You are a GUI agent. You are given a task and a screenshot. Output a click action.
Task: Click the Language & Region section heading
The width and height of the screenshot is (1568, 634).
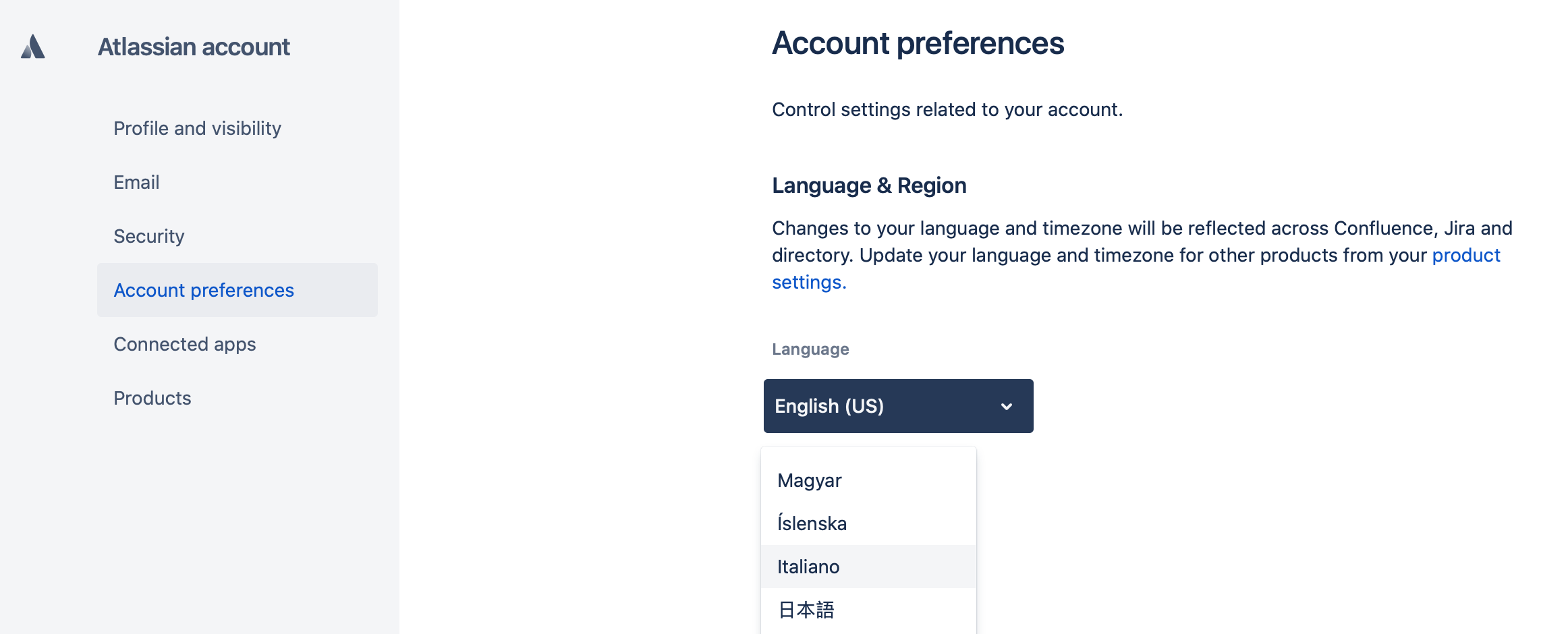coord(869,185)
